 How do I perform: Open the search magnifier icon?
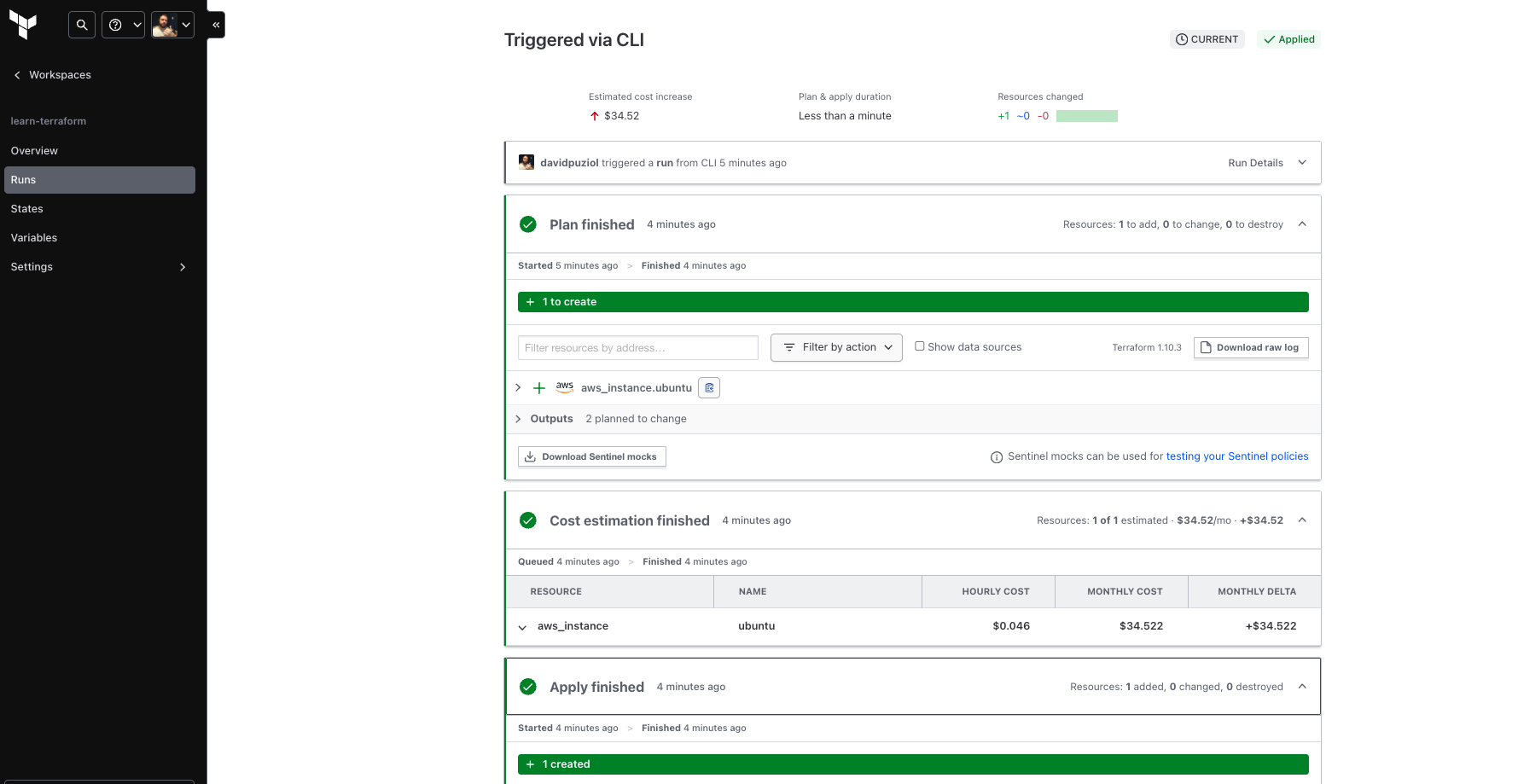pyautogui.click(x=82, y=25)
